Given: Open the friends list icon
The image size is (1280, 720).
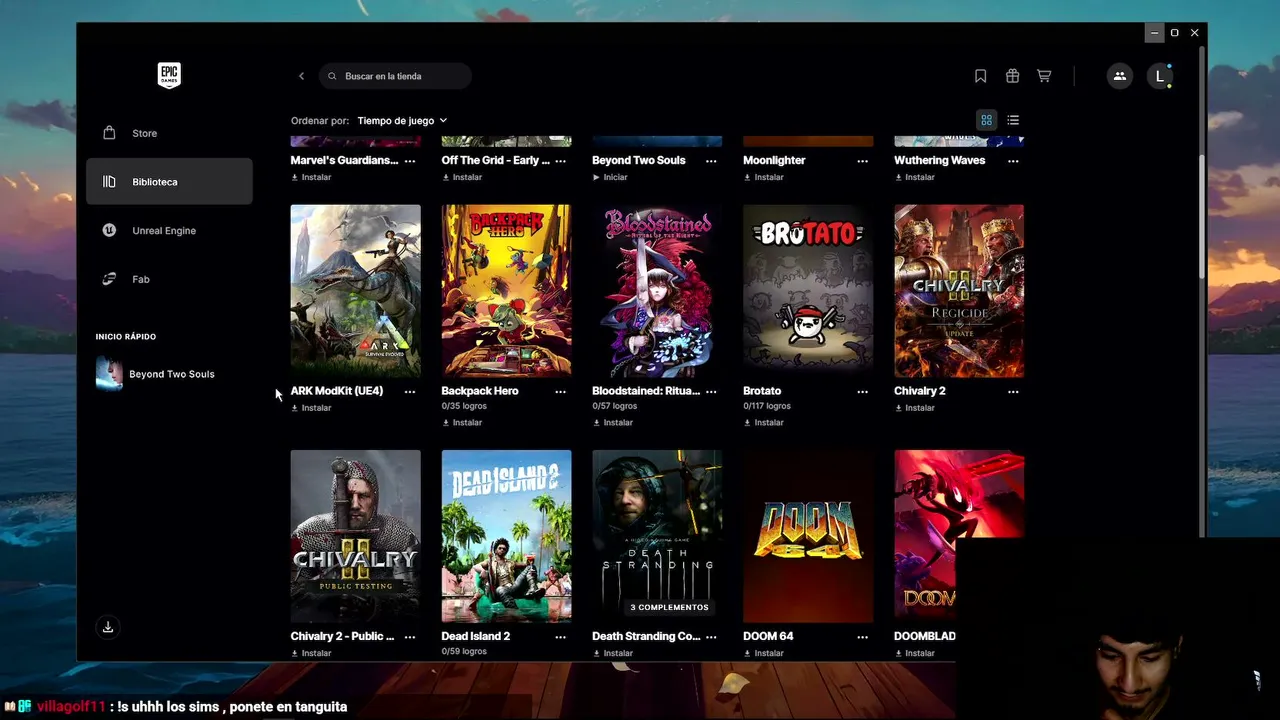Looking at the screenshot, I should click(x=1120, y=76).
